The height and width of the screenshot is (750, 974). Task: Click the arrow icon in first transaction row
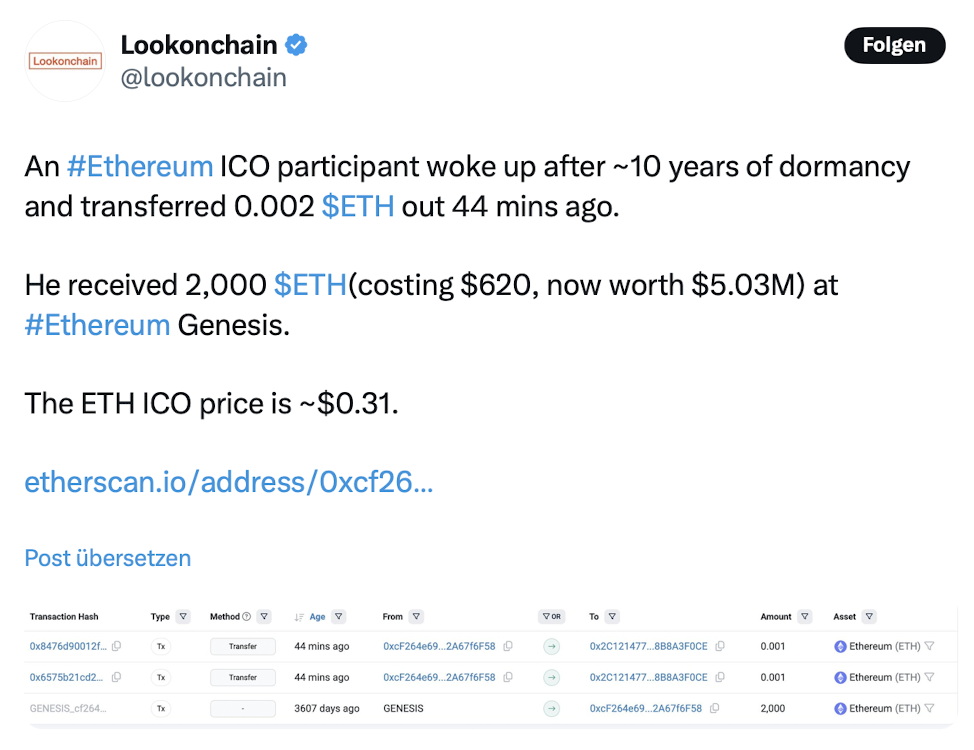pos(552,646)
